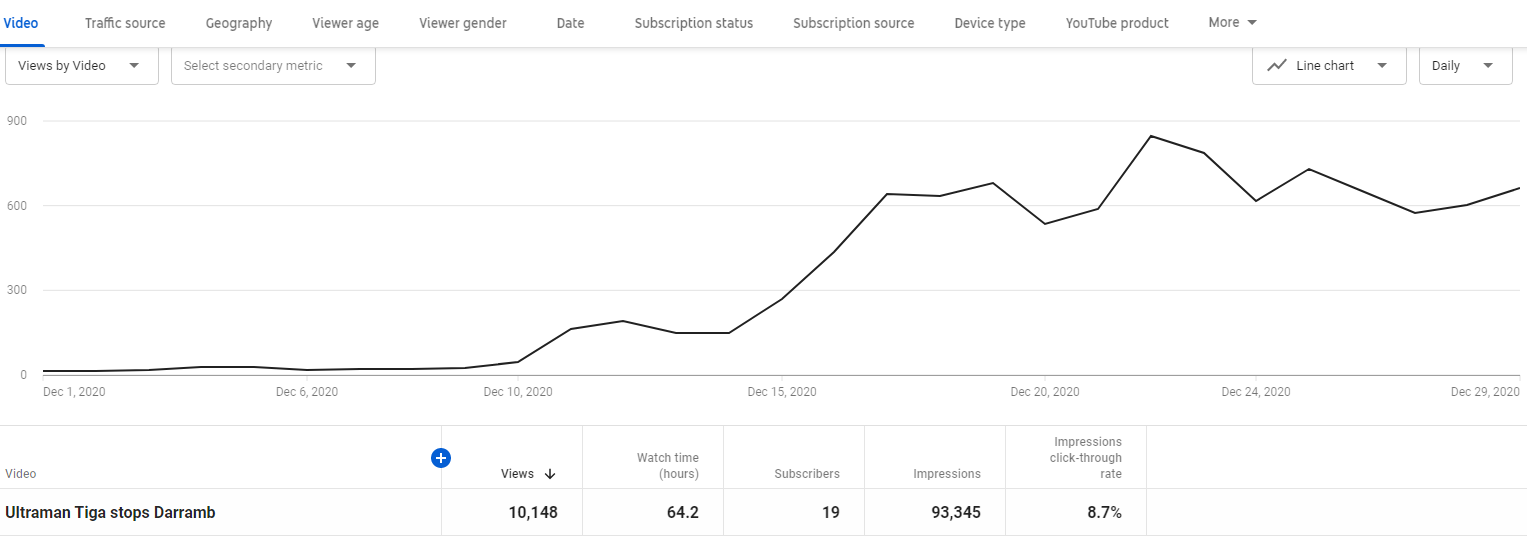
Task: Click the Views sort descending arrow
Action: coord(550,474)
